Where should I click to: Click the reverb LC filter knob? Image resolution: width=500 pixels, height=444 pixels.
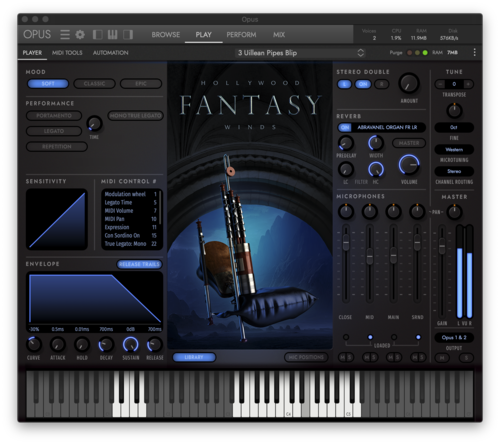click(346, 170)
